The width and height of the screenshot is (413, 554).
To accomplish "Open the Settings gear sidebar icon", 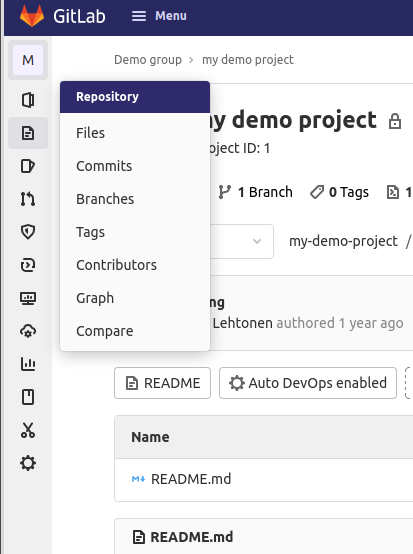I will tap(28, 463).
